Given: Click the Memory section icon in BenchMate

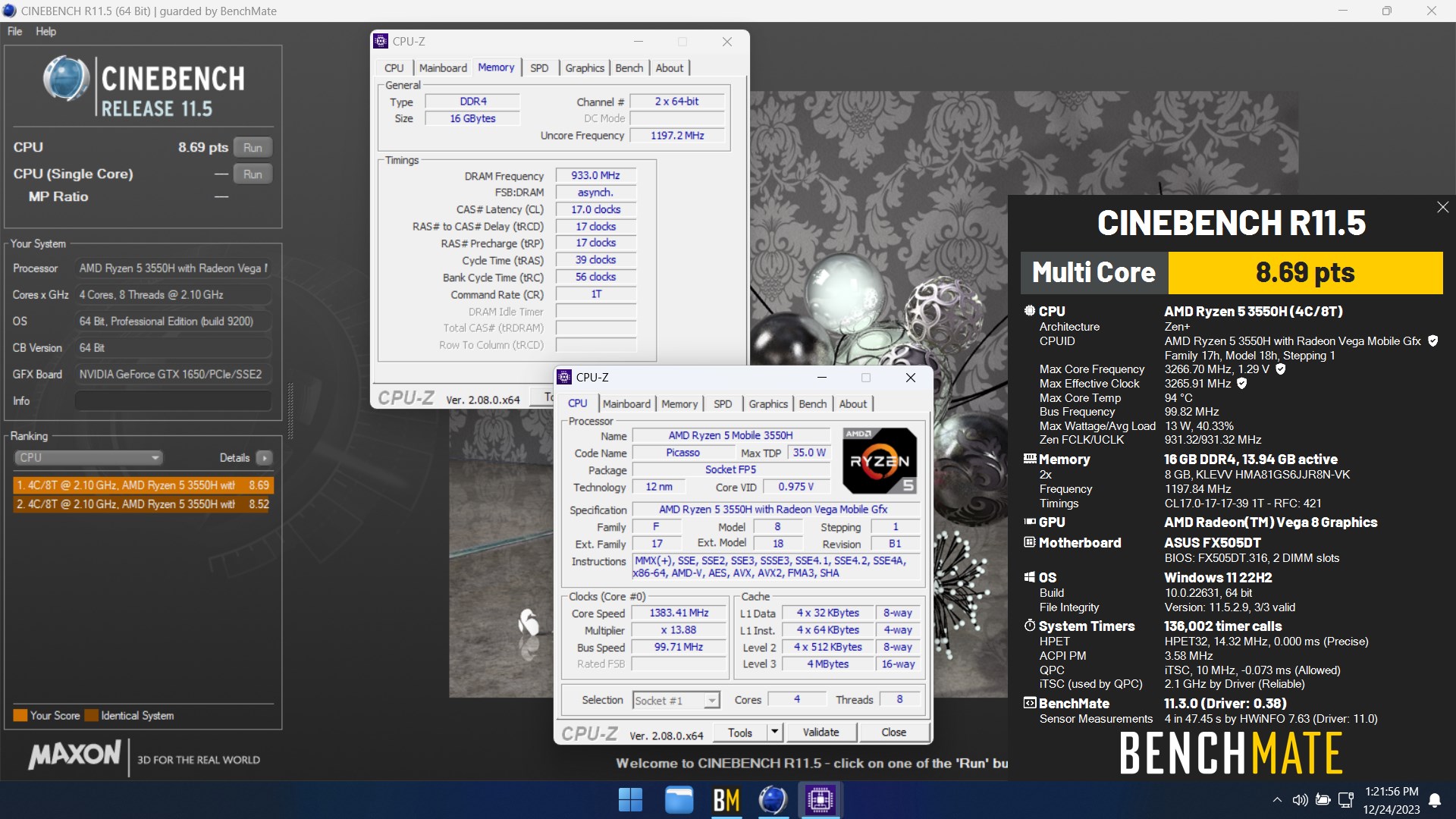Looking at the screenshot, I should (x=1030, y=460).
